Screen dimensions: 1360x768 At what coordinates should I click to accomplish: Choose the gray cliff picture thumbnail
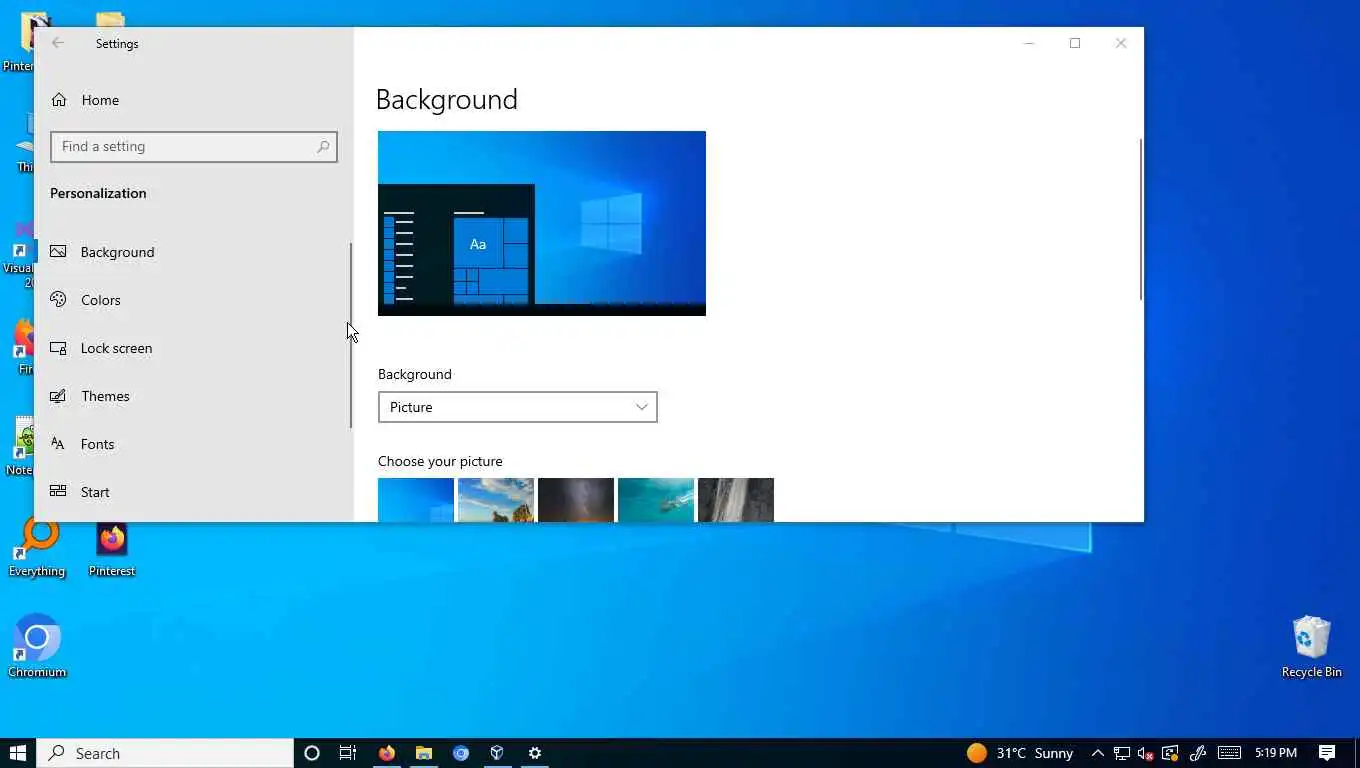pyautogui.click(x=736, y=499)
